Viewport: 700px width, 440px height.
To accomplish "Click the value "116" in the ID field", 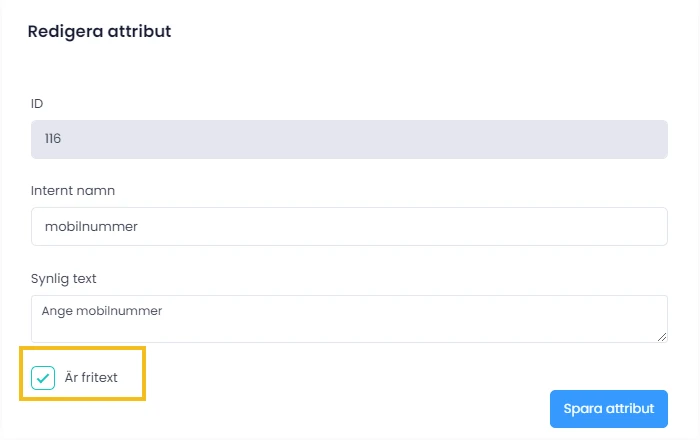I will (53, 139).
